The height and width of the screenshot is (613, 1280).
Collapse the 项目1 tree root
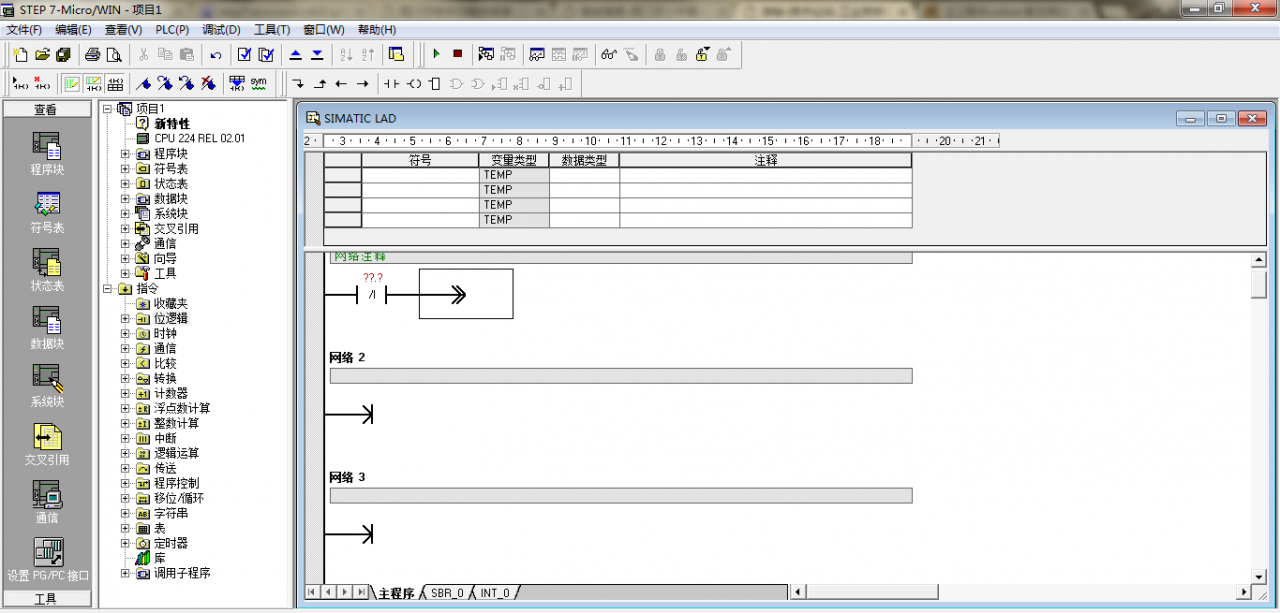click(108, 109)
